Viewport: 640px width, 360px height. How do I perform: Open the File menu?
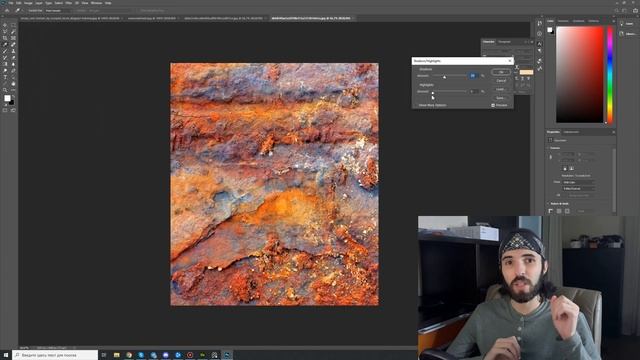click(11, 3)
